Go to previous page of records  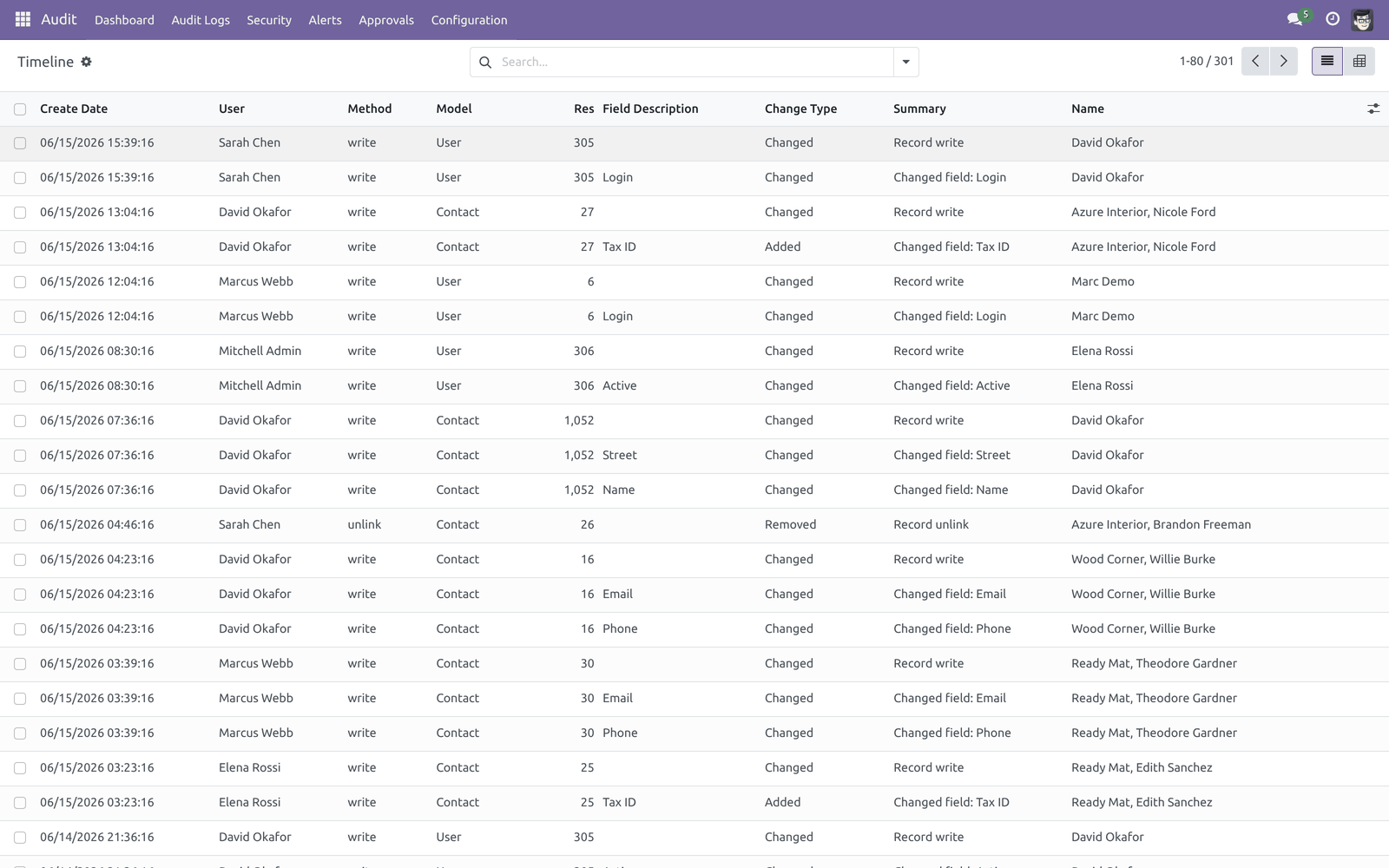[1255, 62]
